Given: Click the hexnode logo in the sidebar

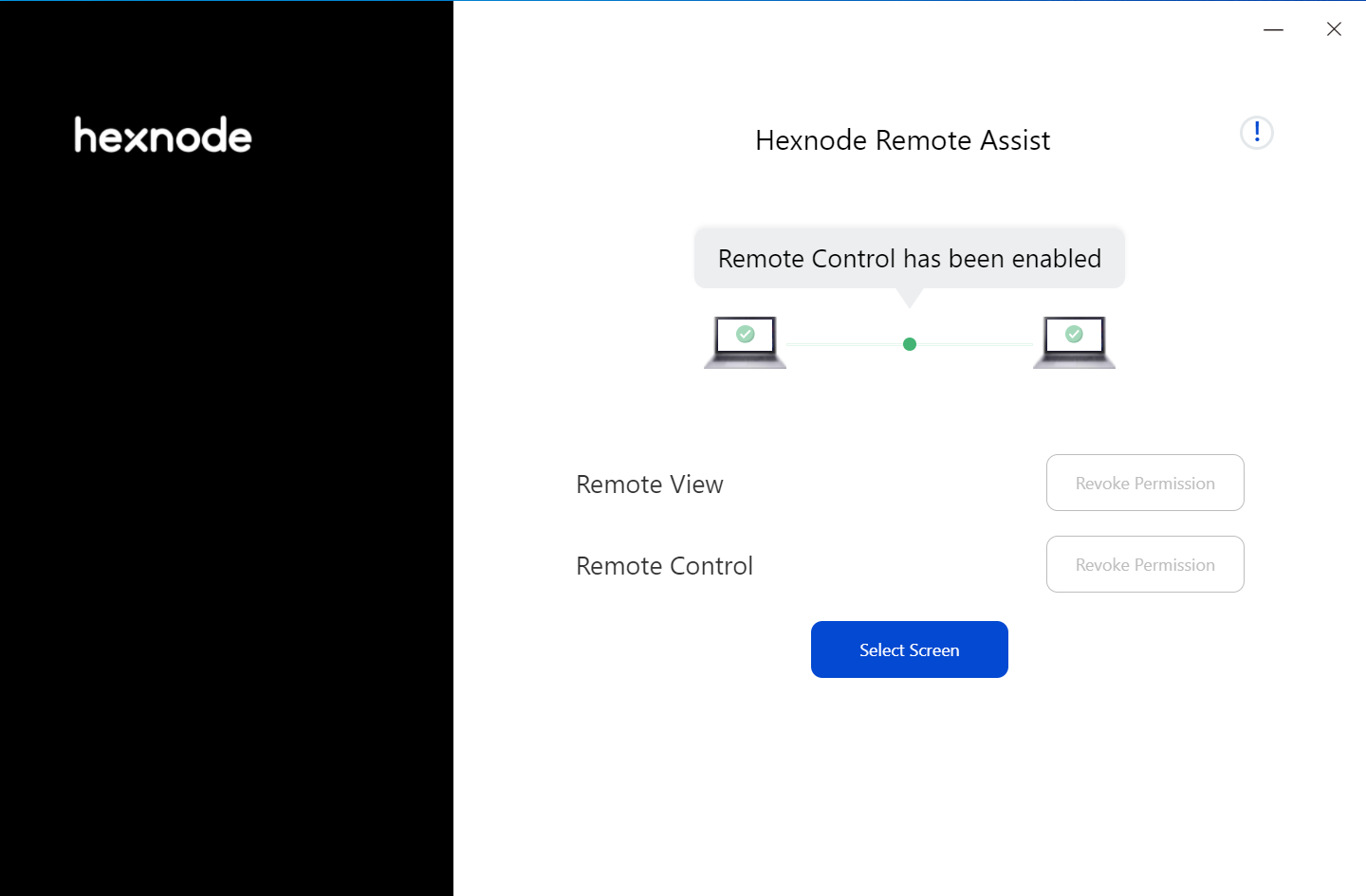Looking at the screenshot, I should (163, 136).
